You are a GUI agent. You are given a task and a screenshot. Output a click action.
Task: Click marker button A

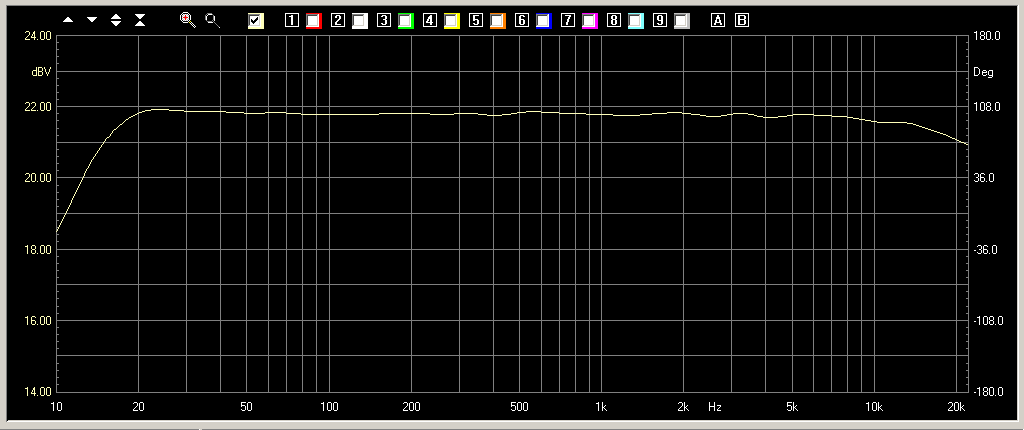718,20
